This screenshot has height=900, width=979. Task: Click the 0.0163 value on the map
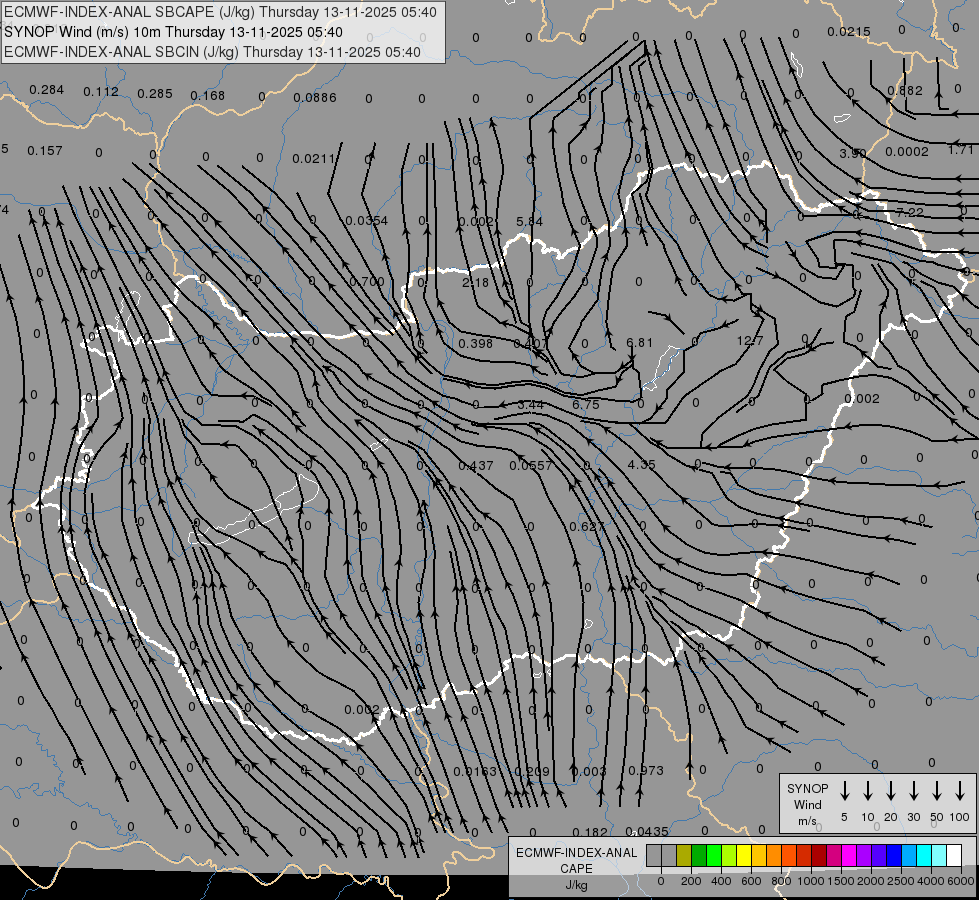tap(475, 771)
